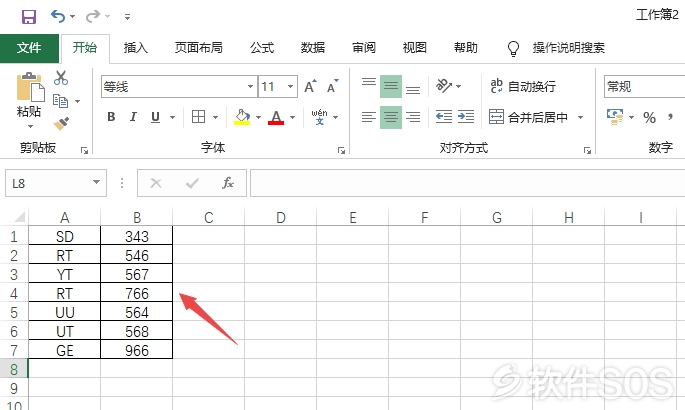
Task: Click the Copy icon
Action: tap(60, 101)
